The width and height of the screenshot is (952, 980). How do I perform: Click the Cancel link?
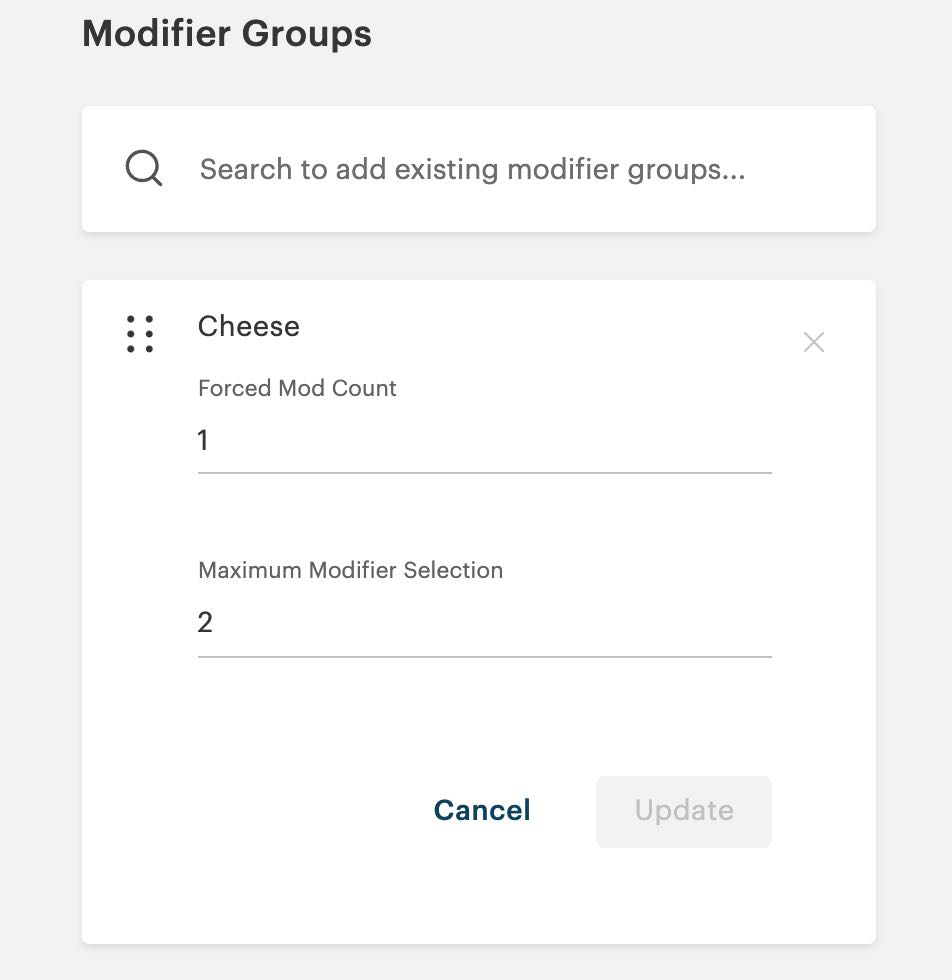tap(481, 811)
